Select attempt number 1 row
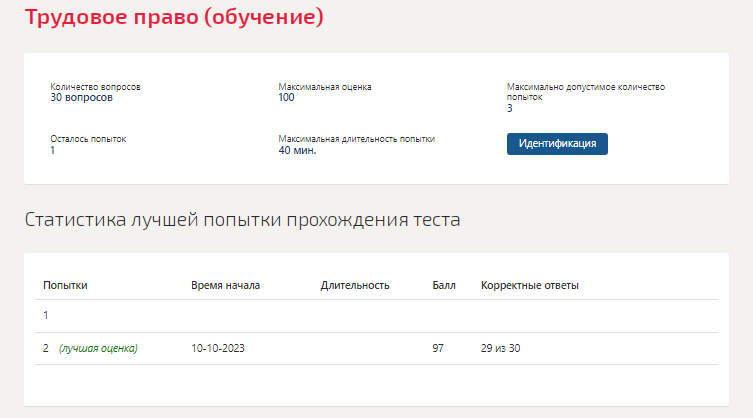Viewport: 753px width, 418px height. point(46,316)
